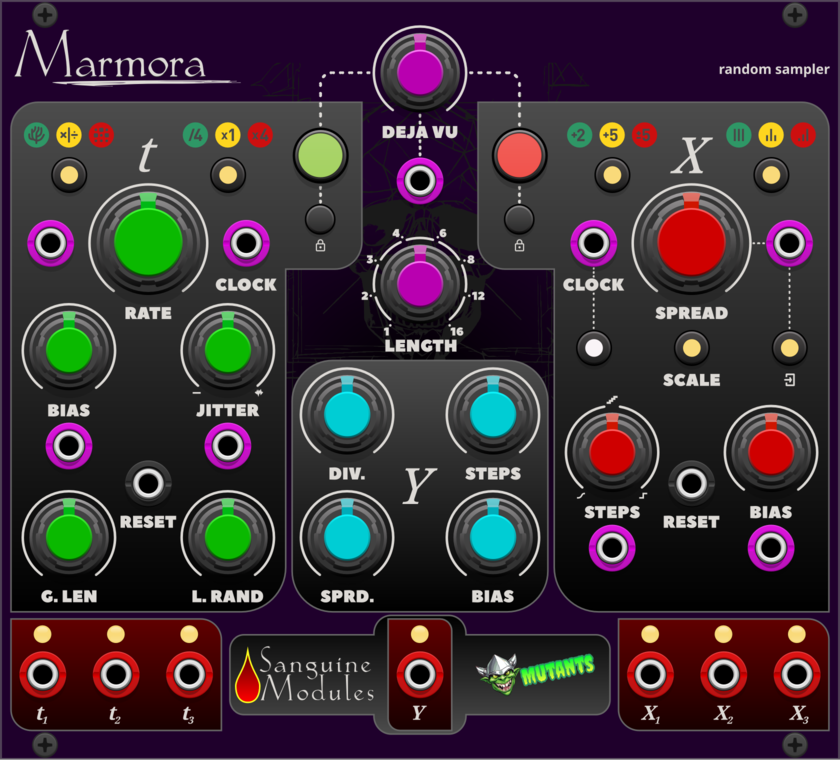840x760 pixels.
Task: Click the green +2 voltage range icon
Action: (579, 135)
